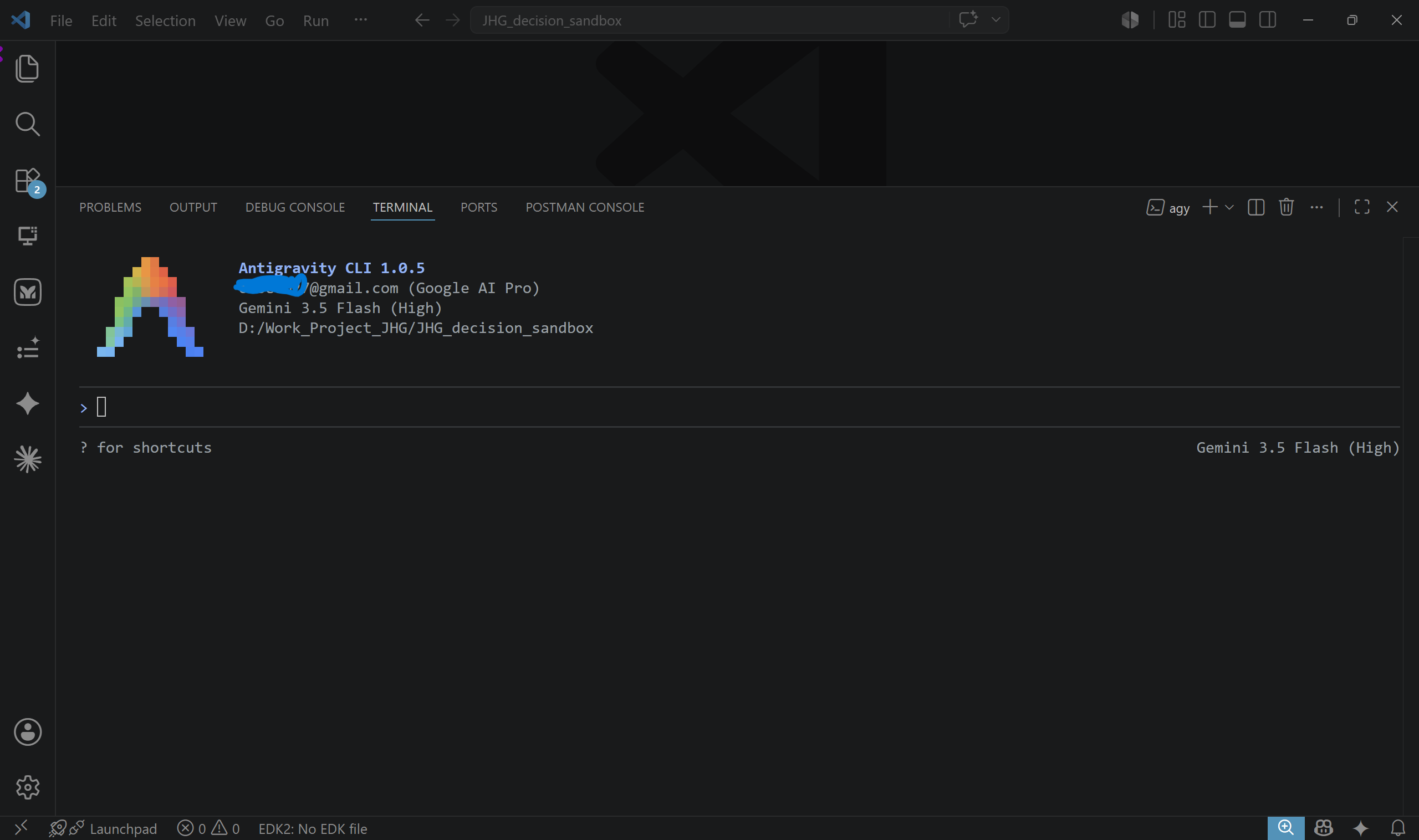This screenshot has height=840, width=1419.
Task: Expand chat dropdown arrow in title bar
Action: (996, 20)
